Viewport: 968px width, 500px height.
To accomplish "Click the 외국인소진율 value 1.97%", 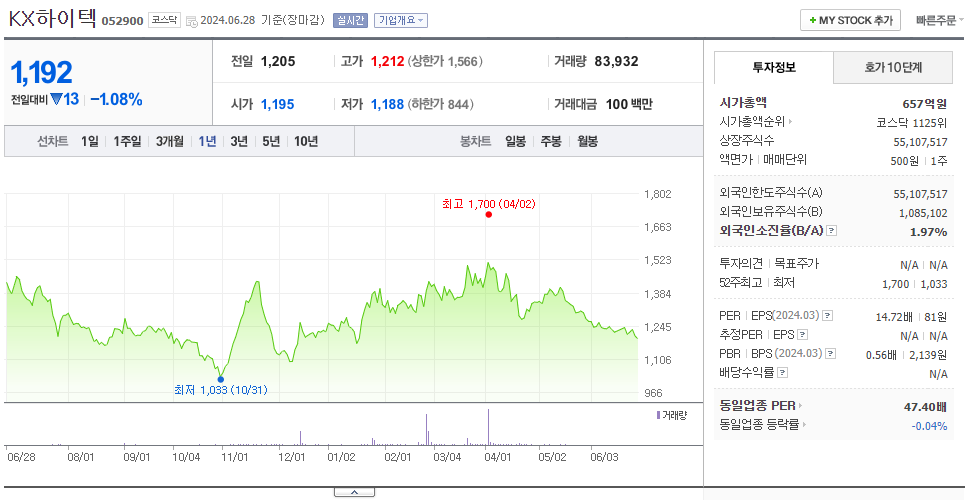I will pos(928,231).
